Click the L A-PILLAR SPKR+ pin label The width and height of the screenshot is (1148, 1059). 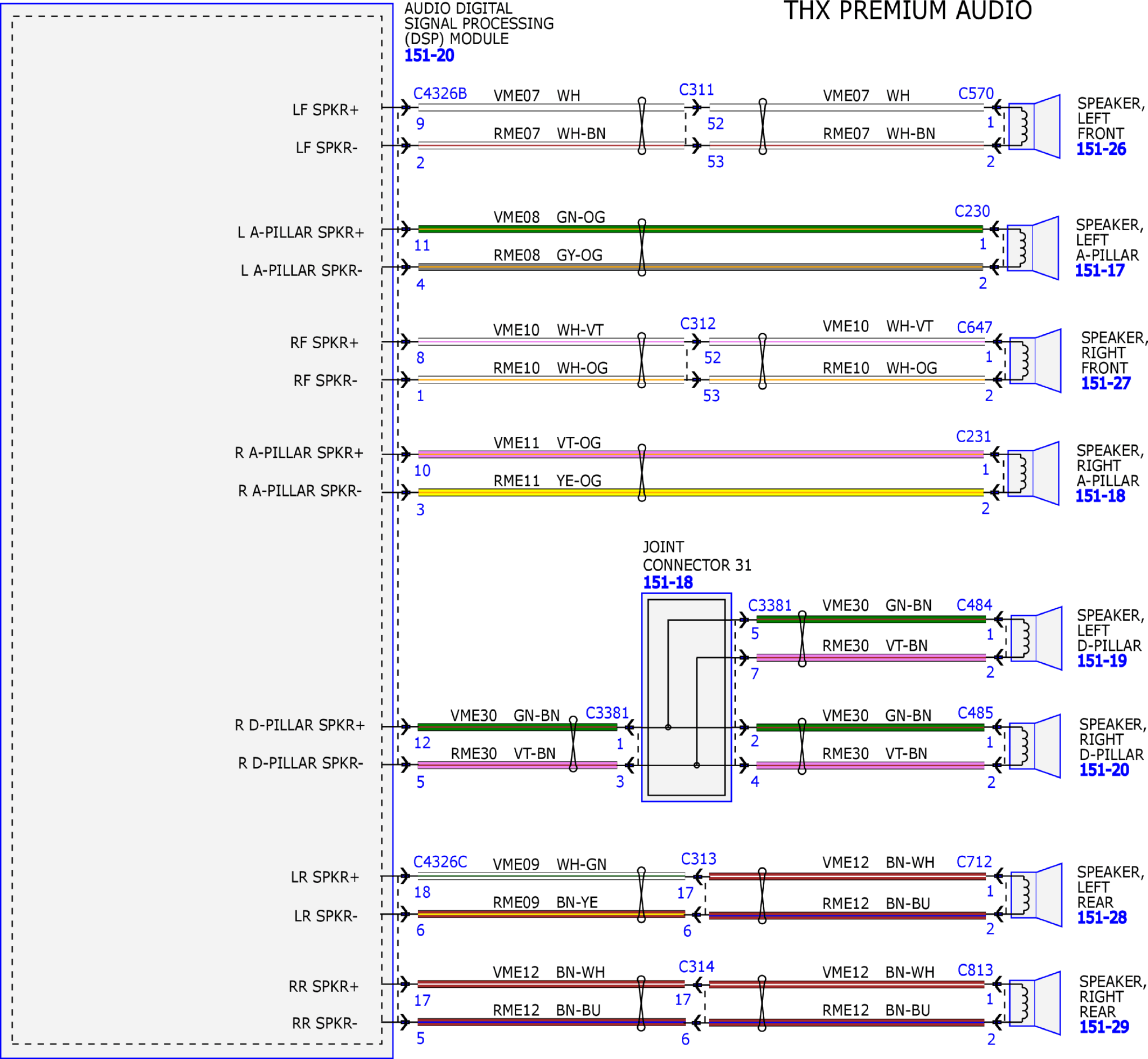pyautogui.click(x=301, y=232)
